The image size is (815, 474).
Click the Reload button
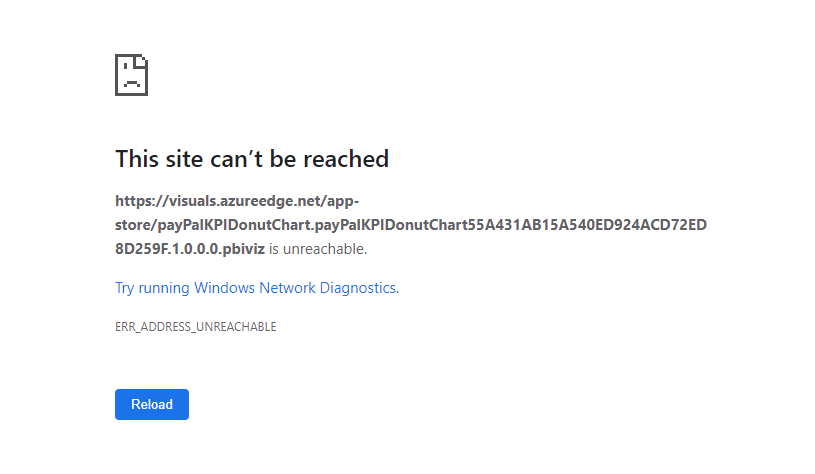(152, 404)
